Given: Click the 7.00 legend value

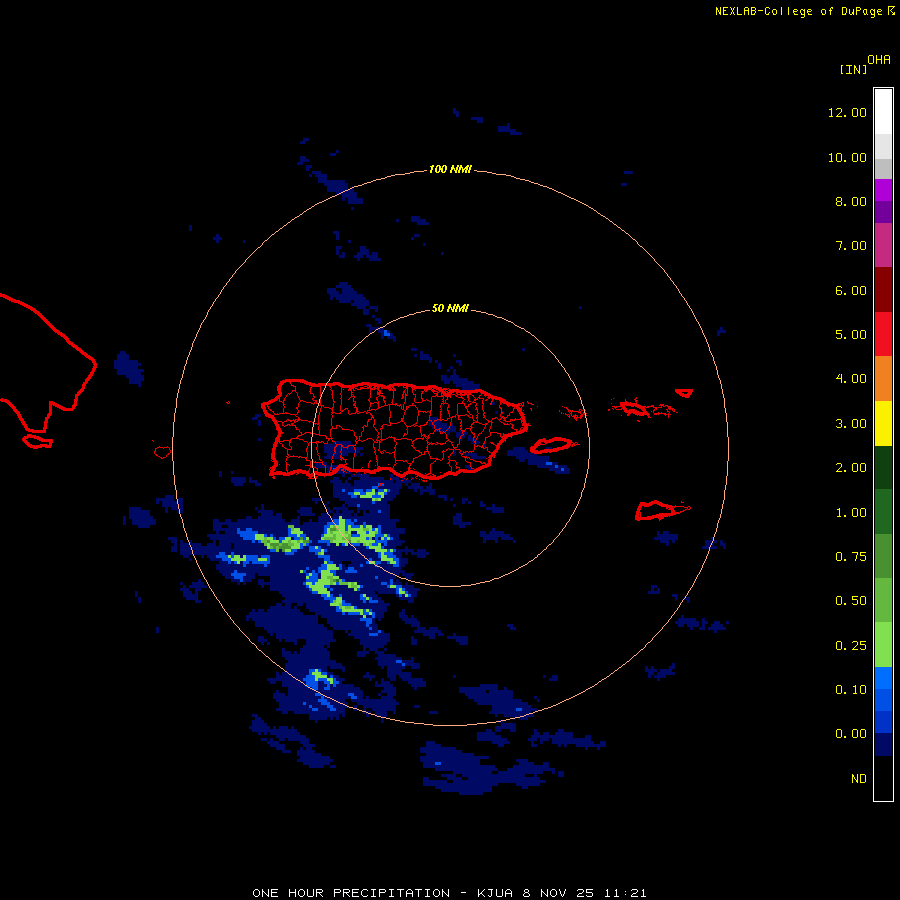Looking at the screenshot, I should (851, 246).
